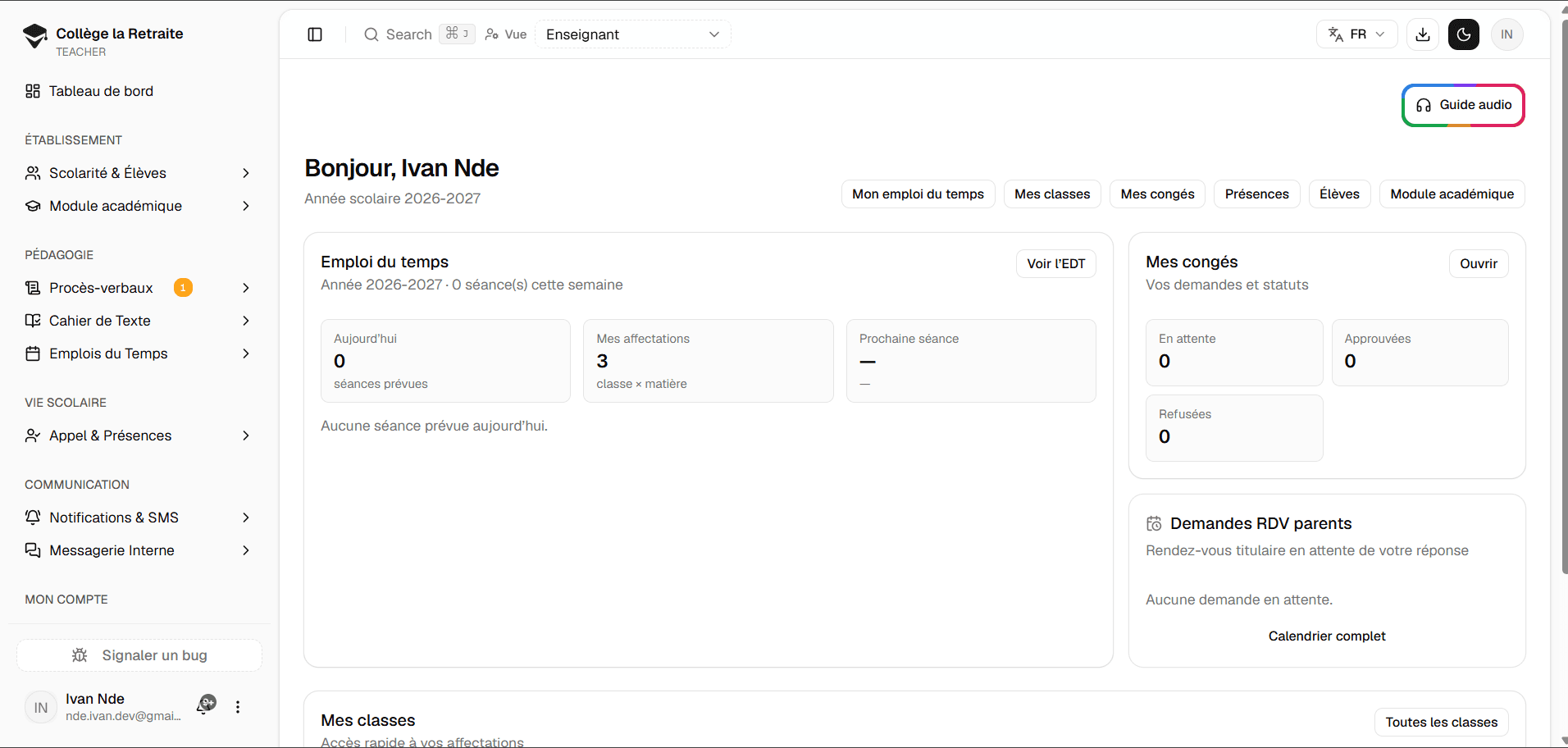Toggle dark mode with the moon icon

pos(1464,34)
